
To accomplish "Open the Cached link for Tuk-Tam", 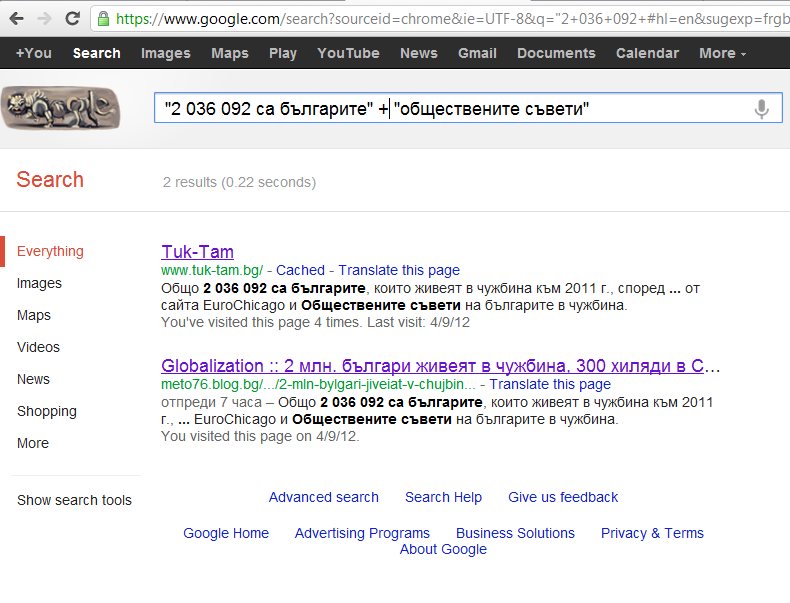I will (x=300, y=270).
